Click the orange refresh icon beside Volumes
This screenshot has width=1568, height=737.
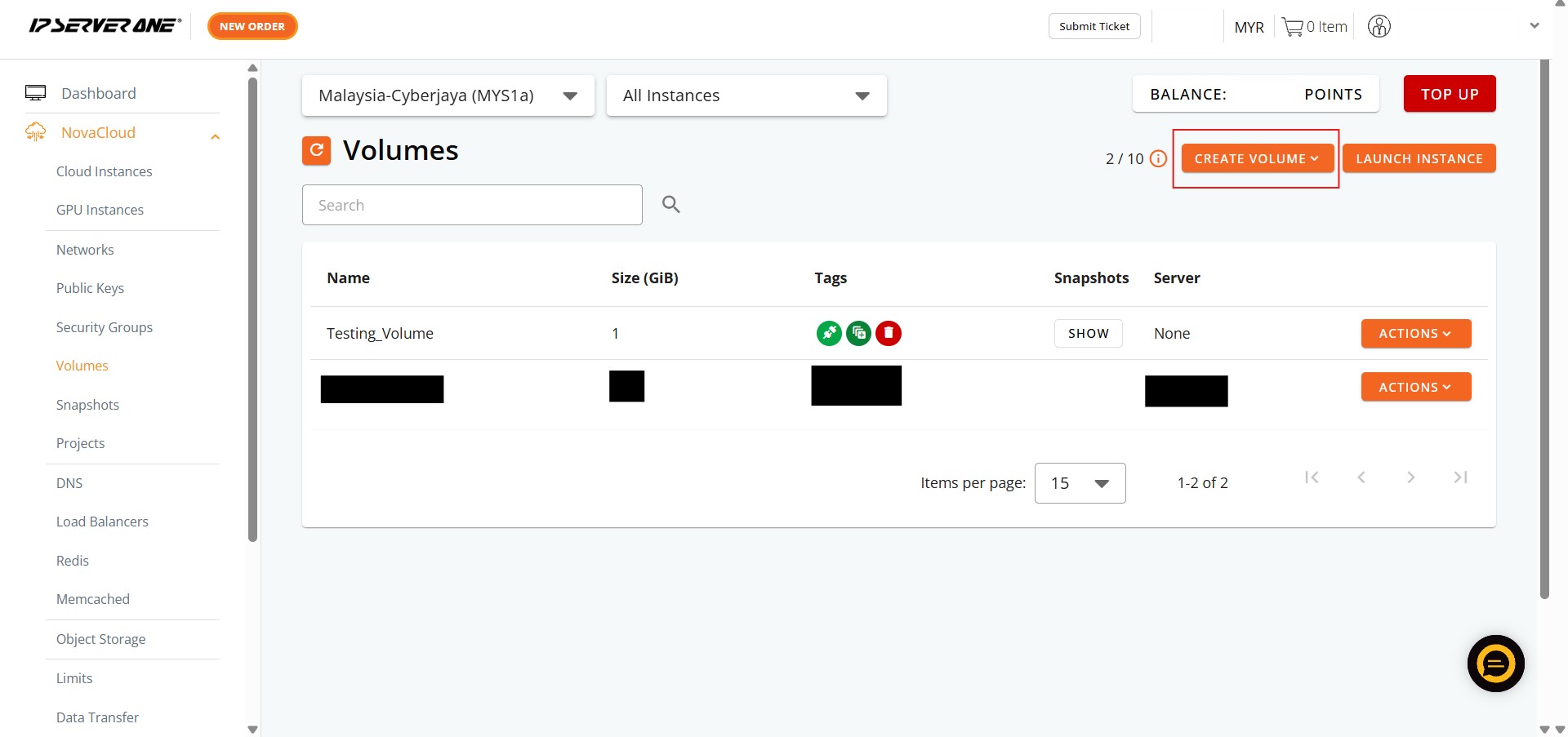pyautogui.click(x=316, y=150)
